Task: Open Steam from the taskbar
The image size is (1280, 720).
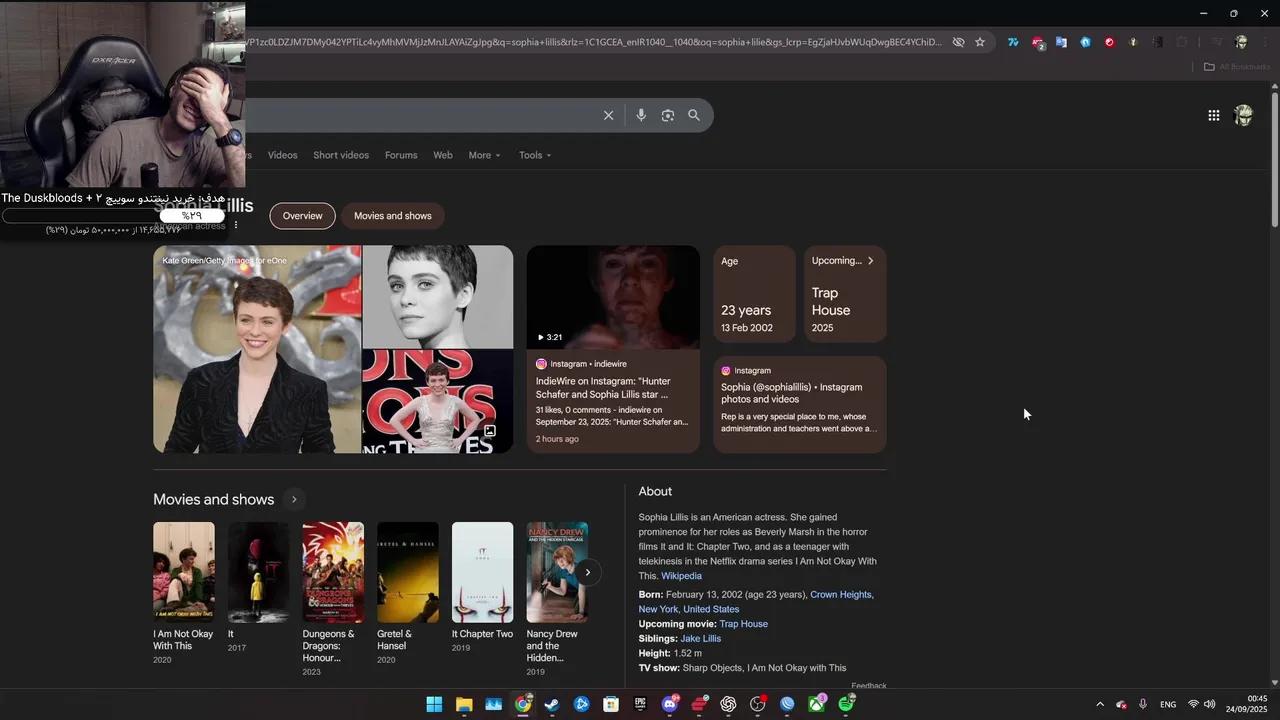Action: tap(552, 704)
